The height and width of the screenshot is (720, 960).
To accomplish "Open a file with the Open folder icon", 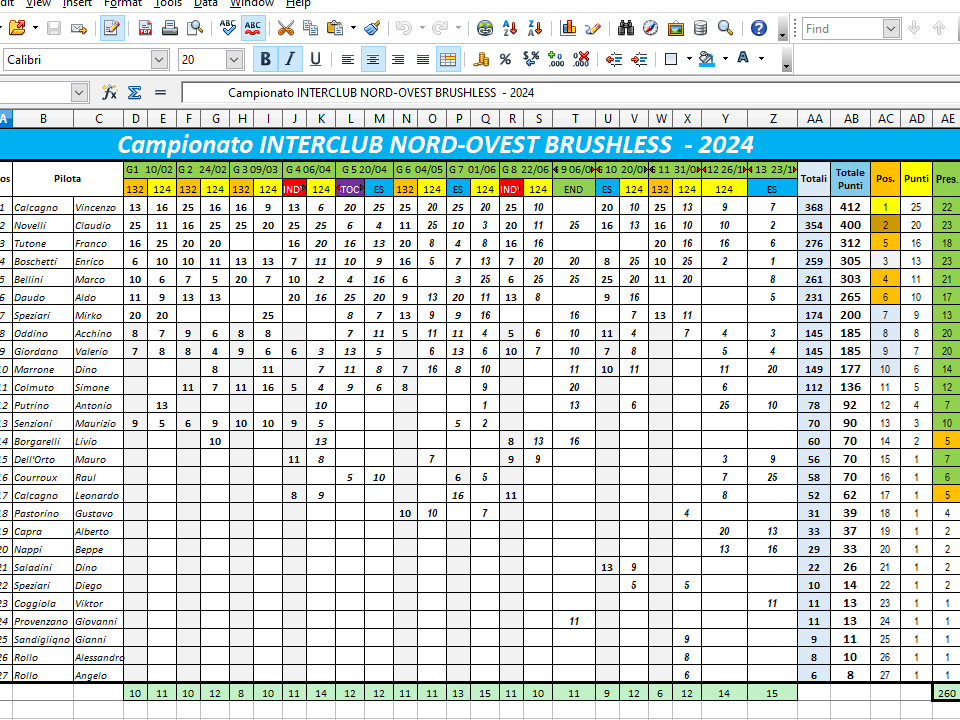I will (17, 28).
